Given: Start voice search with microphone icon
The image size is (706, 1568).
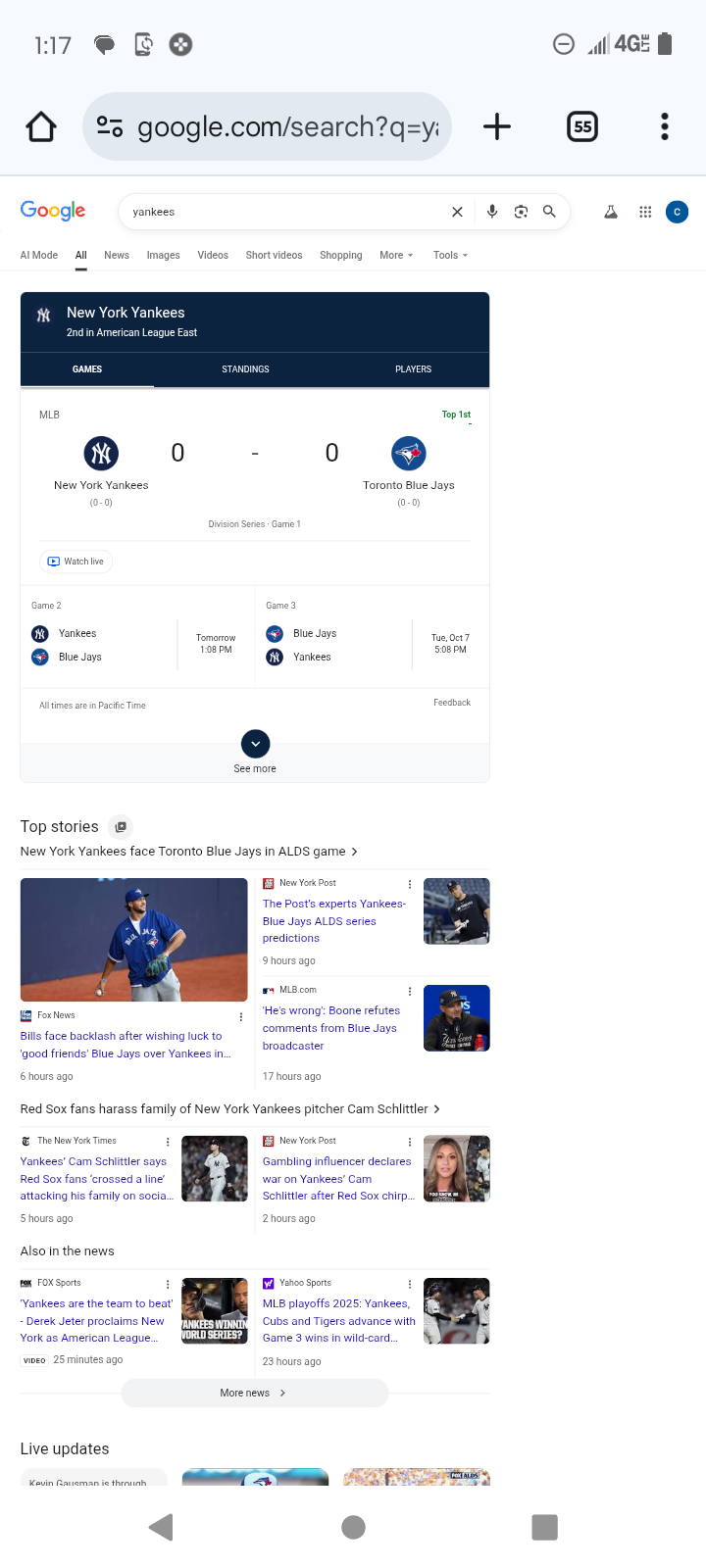Looking at the screenshot, I should [492, 212].
